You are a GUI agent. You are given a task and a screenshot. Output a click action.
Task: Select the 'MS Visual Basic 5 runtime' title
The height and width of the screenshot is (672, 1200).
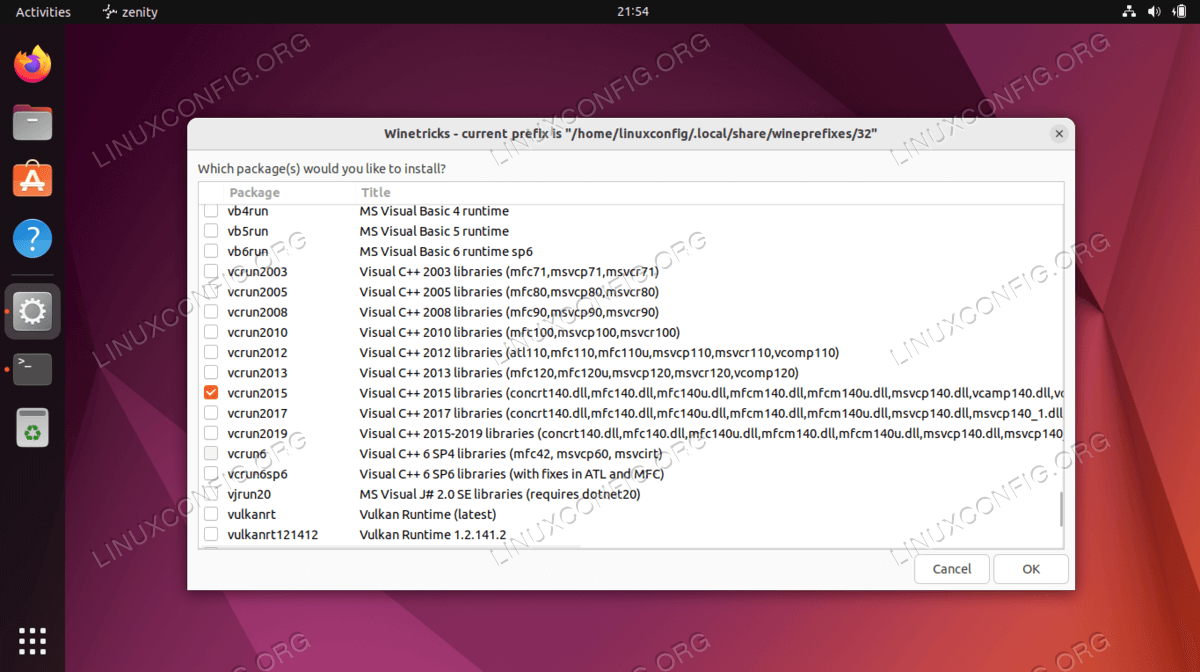pyautogui.click(x=434, y=231)
